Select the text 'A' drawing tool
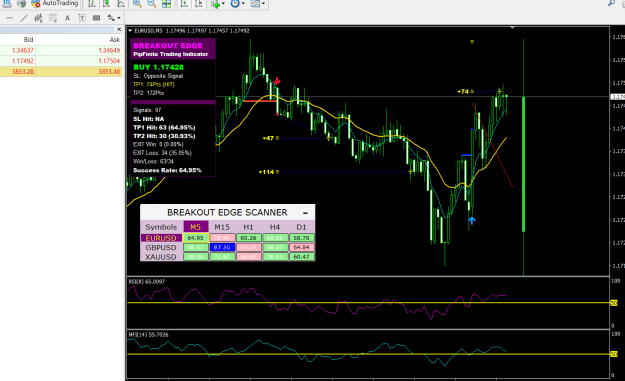This screenshot has height=381, width=625. pos(67,18)
